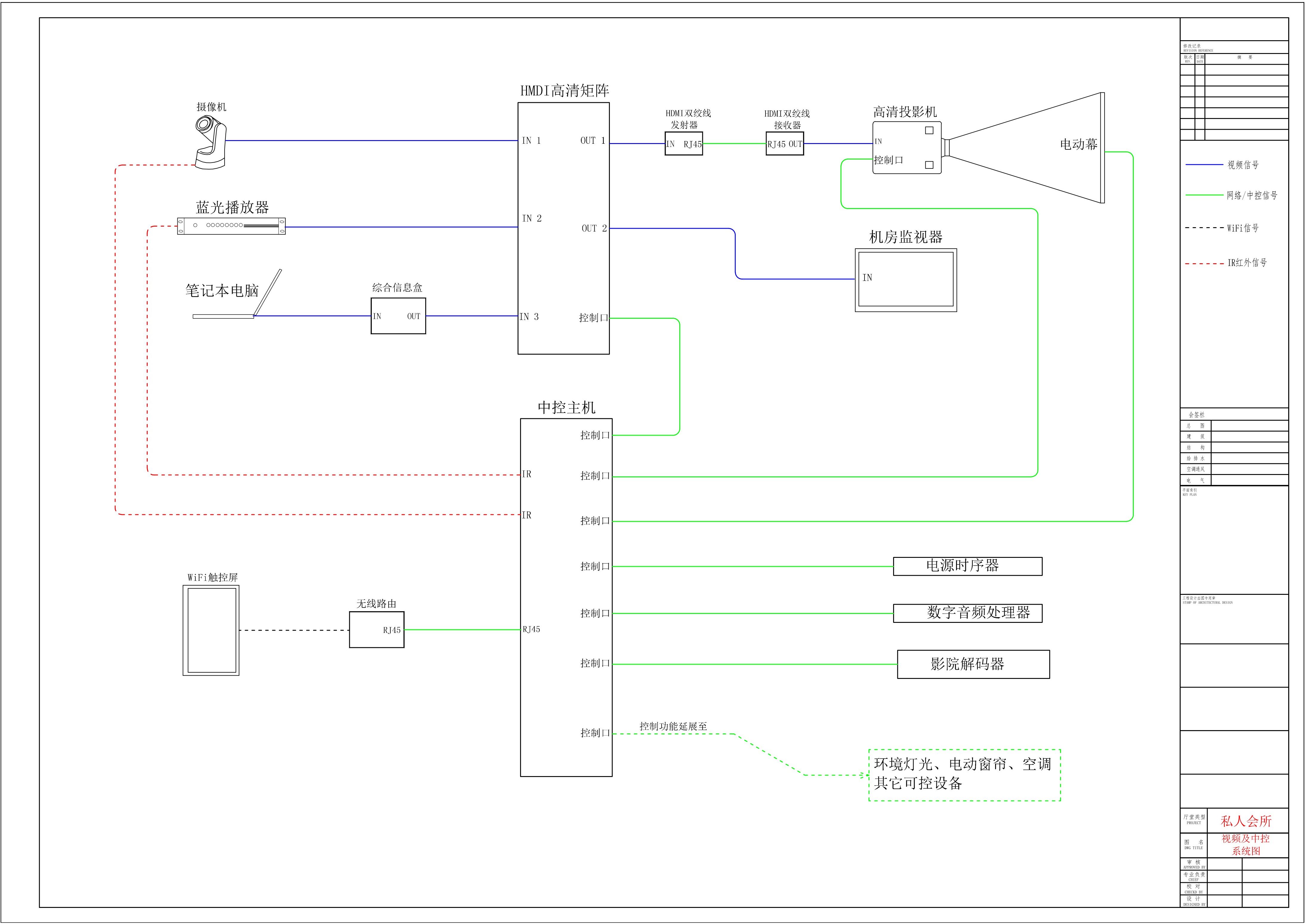Click the 综合信息盒 label
Image resolution: width=1307 pixels, height=924 pixels.
tap(397, 287)
